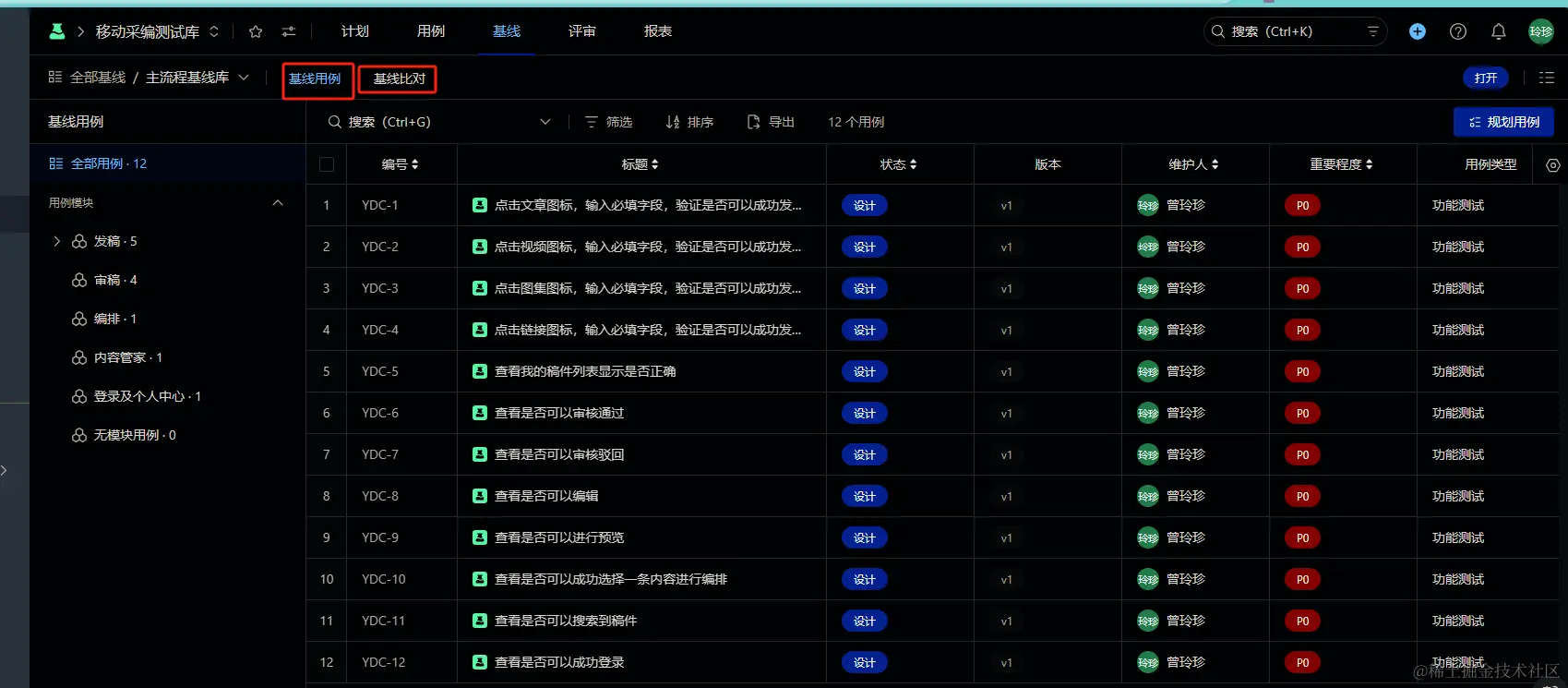Click 设计 status badge for YDC-2
The height and width of the screenshot is (688, 1568).
point(865,247)
